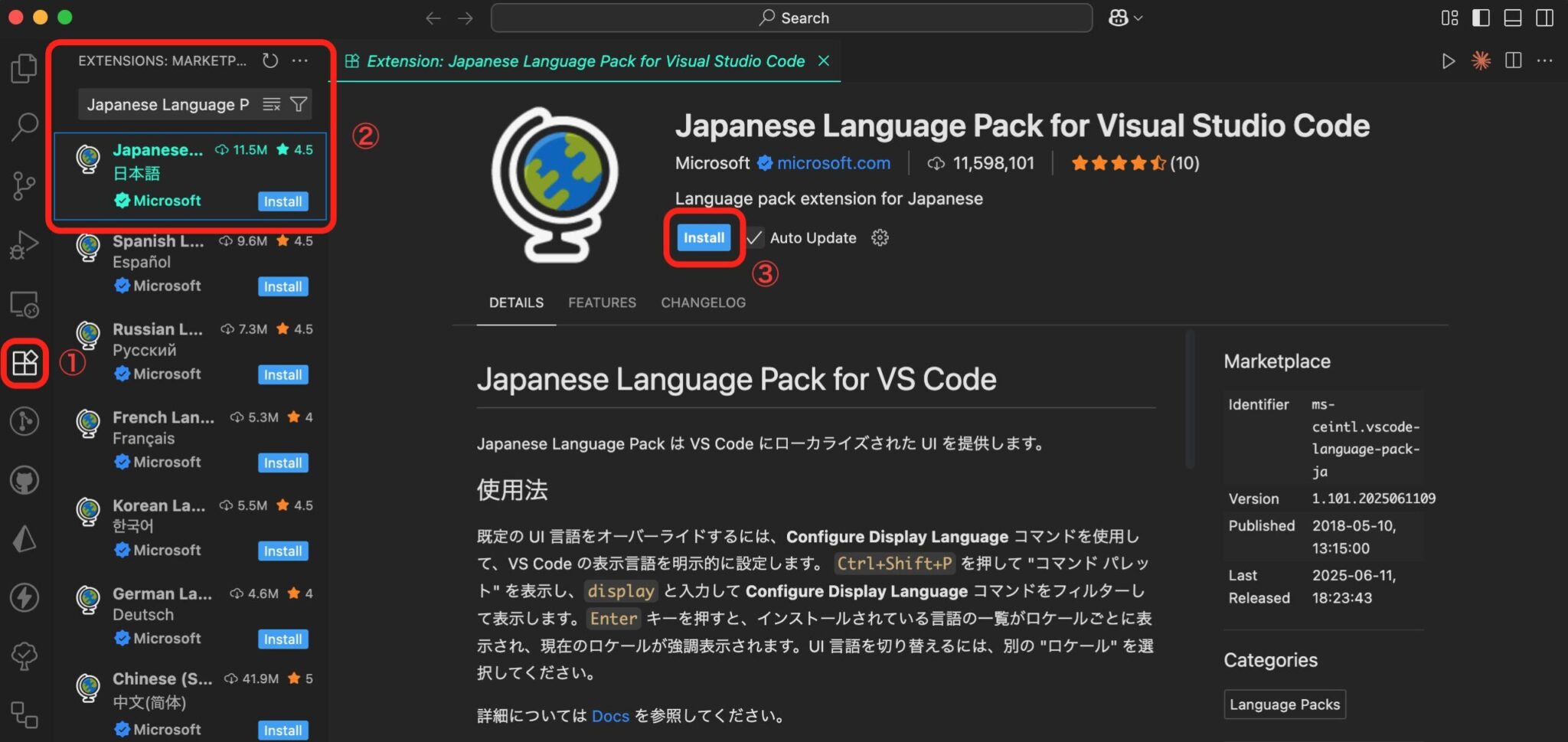Toggle the panel visibility
The width and height of the screenshot is (1568, 742).
click(1511, 17)
